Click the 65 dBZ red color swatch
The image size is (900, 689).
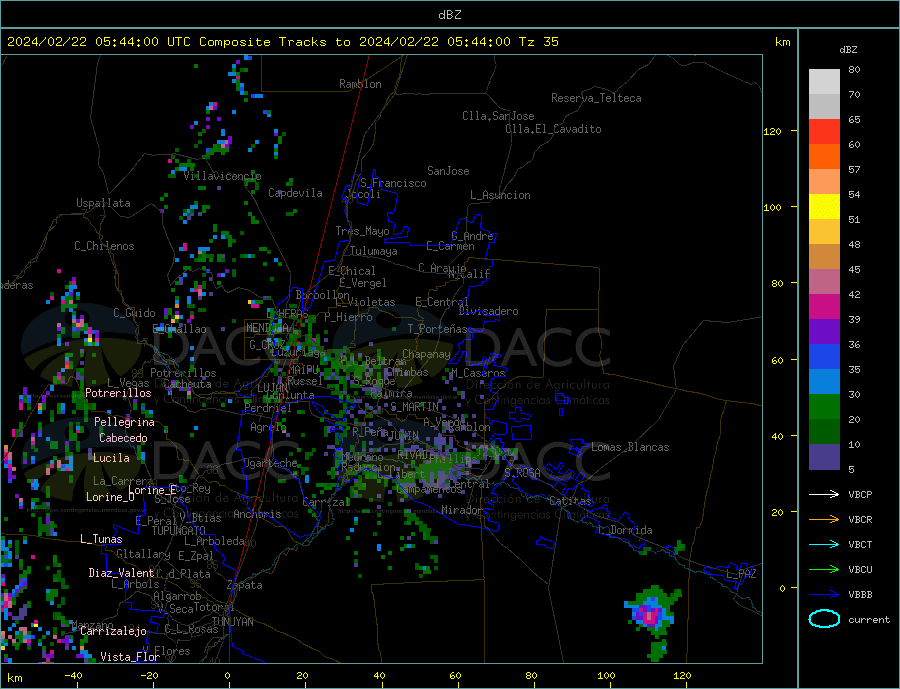[x=824, y=131]
